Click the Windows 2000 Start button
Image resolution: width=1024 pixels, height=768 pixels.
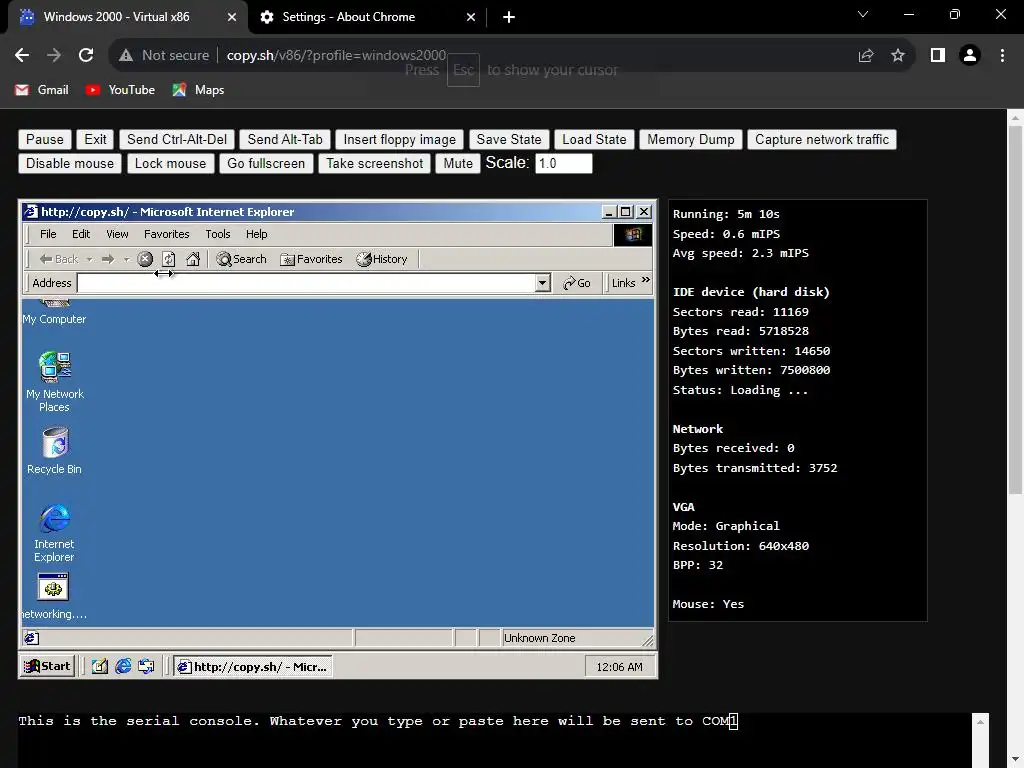47,666
